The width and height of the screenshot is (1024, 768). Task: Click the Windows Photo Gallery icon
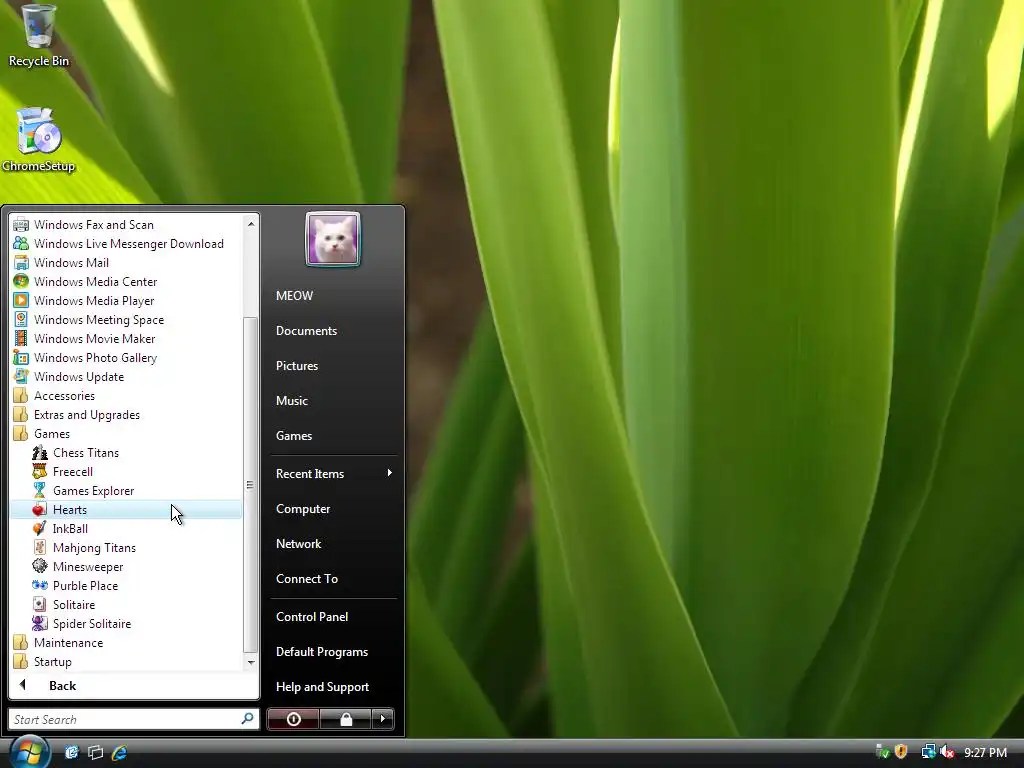(x=21, y=357)
